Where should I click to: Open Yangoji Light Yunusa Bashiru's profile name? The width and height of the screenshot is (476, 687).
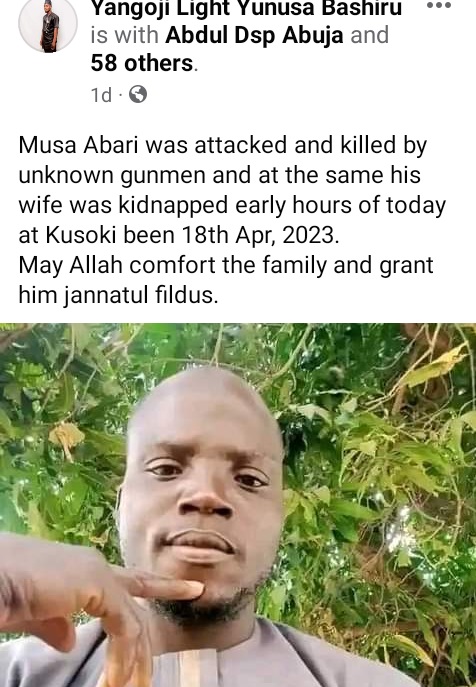point(246,8)
